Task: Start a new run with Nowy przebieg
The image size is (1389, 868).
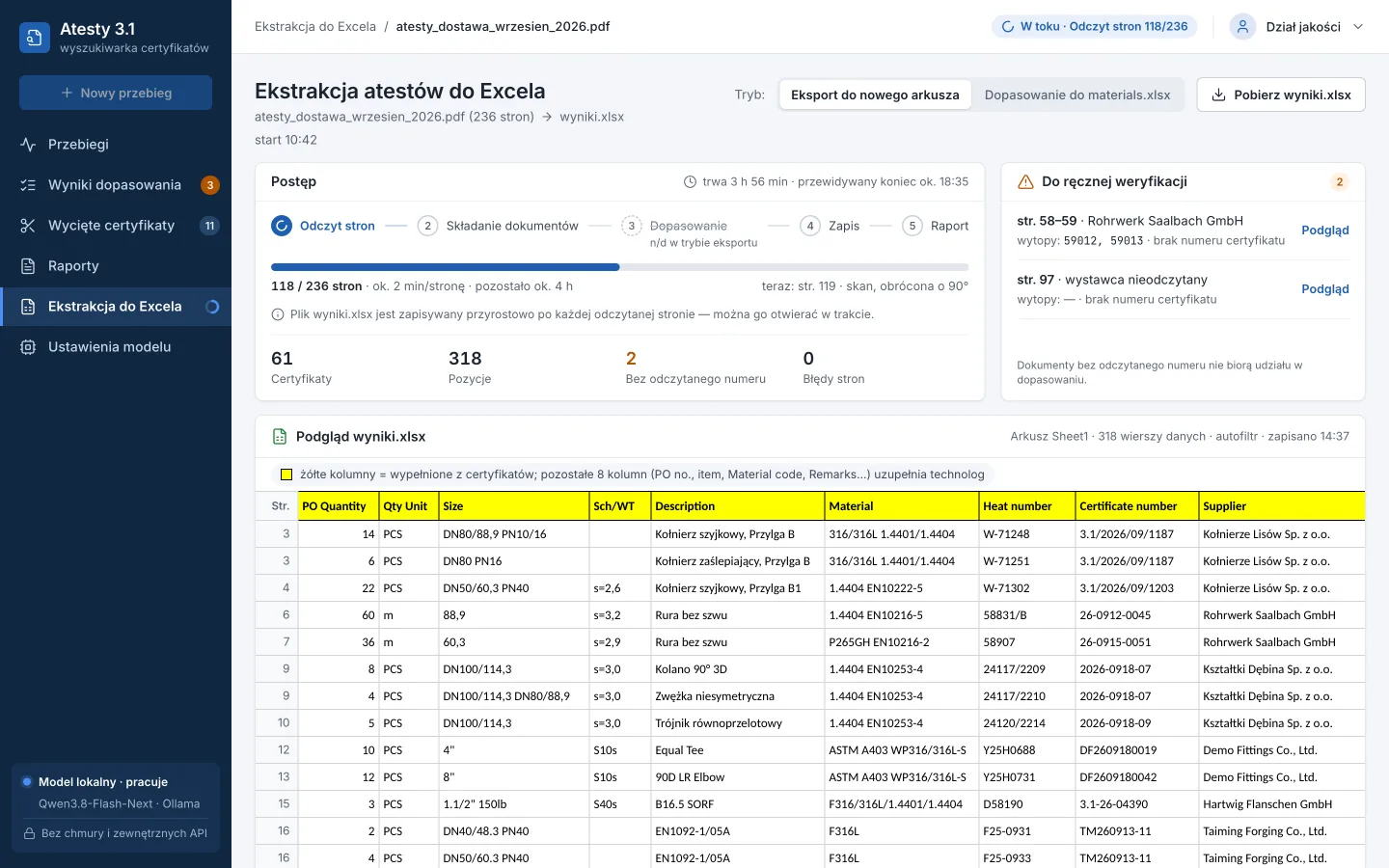Action: tap(116, 93)
